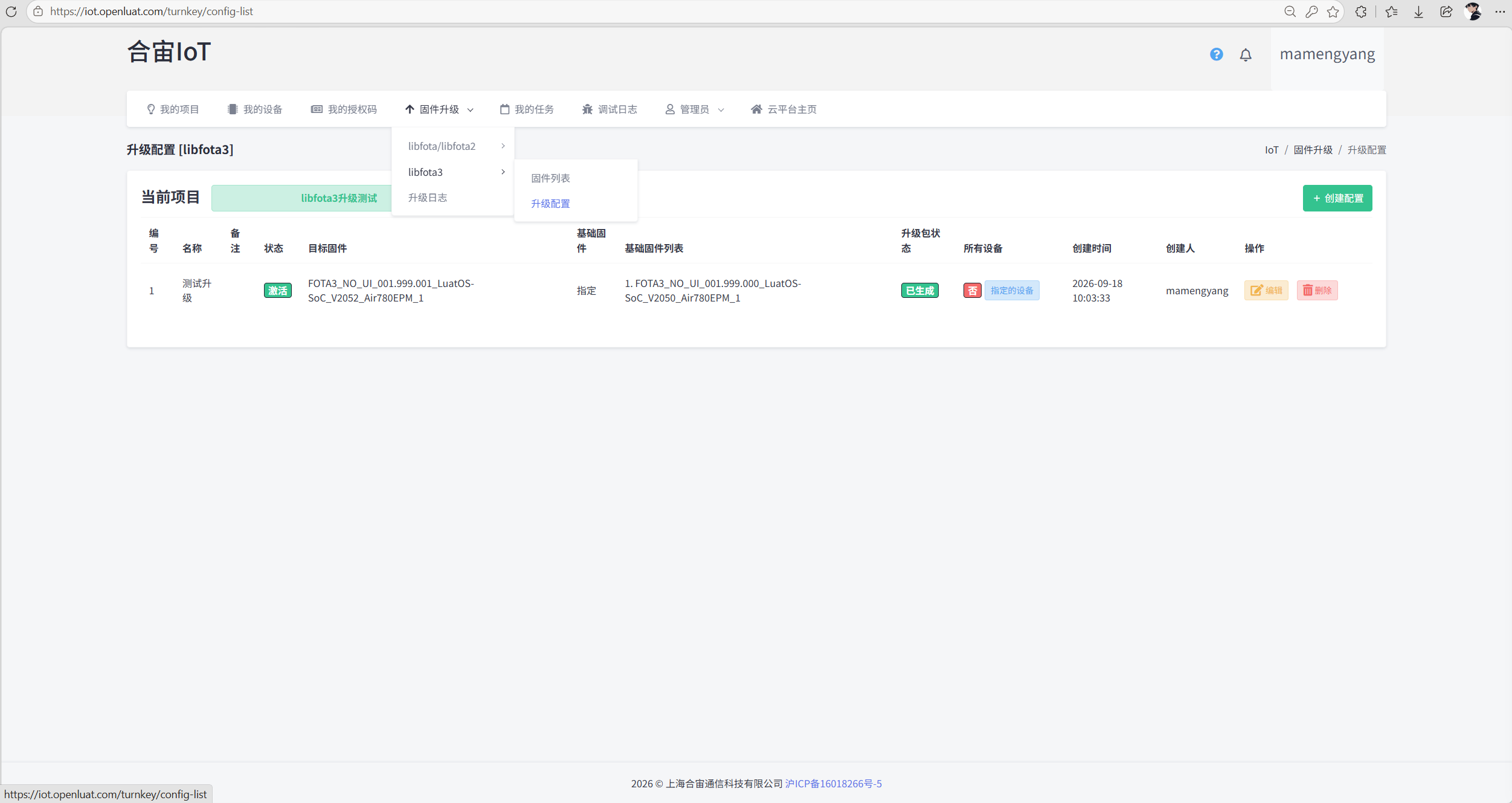Click the 已生成 package status badge
The image size is (1512, 803).
point(919,291)
